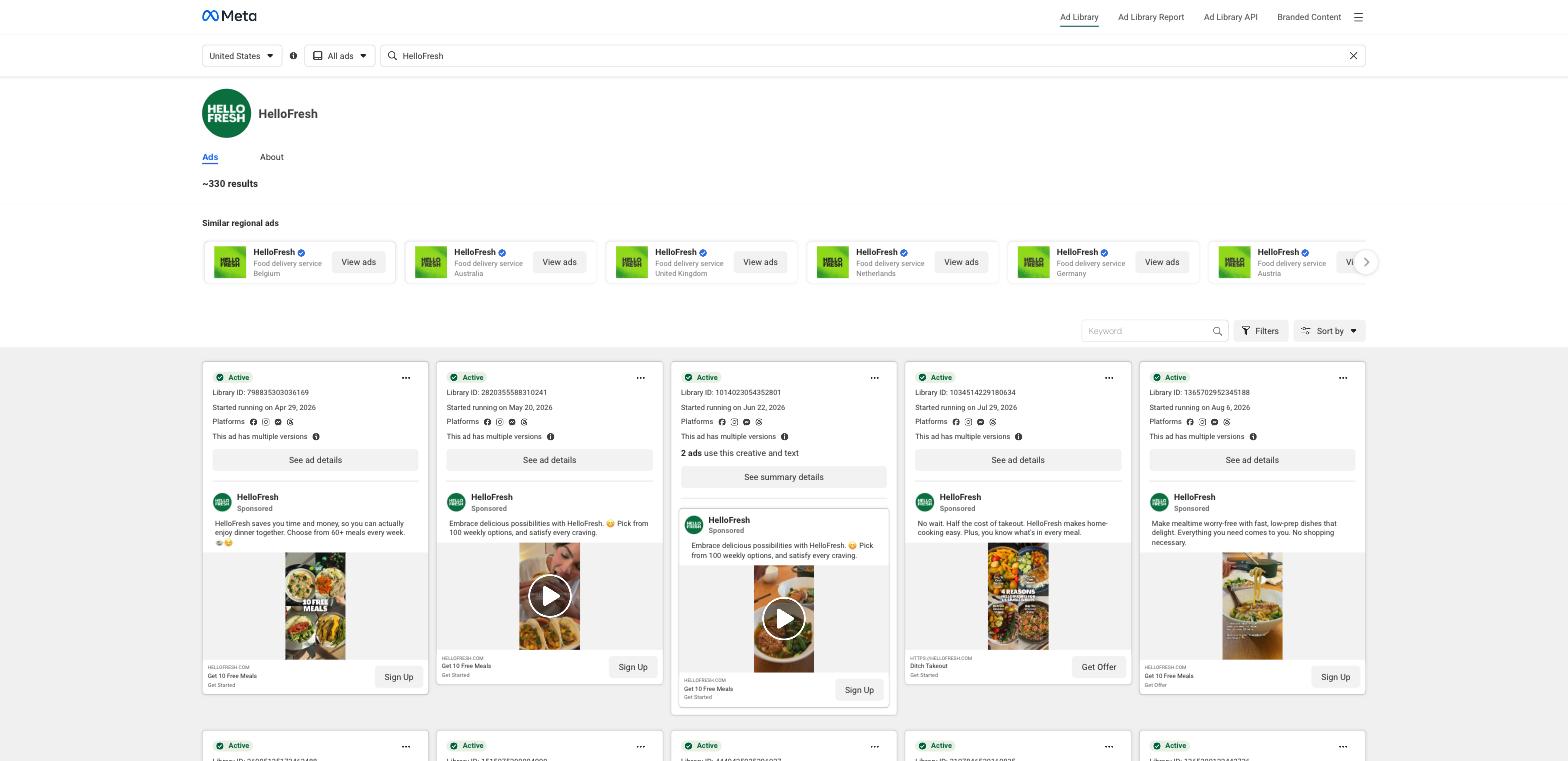This screenshot has width=1568, height=761.
Task: Open the Ad Library Report tab
Action: [1151, 17]
